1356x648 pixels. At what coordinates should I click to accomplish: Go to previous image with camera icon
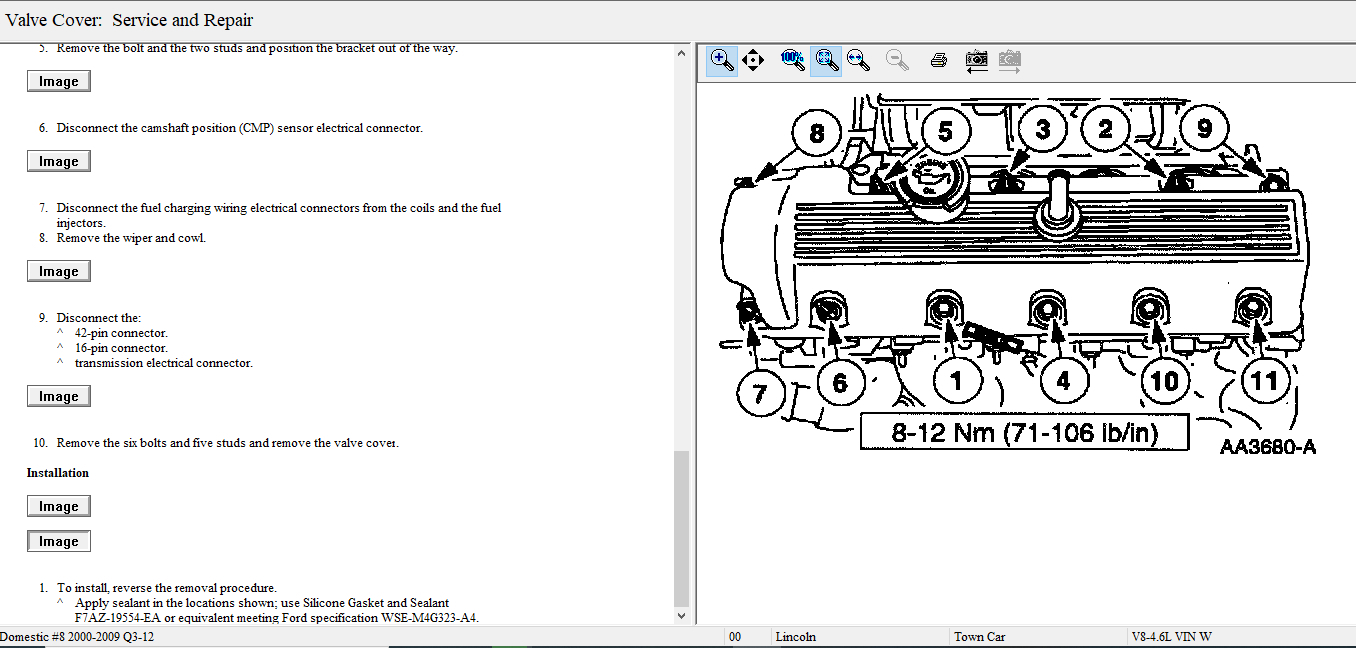976,60
